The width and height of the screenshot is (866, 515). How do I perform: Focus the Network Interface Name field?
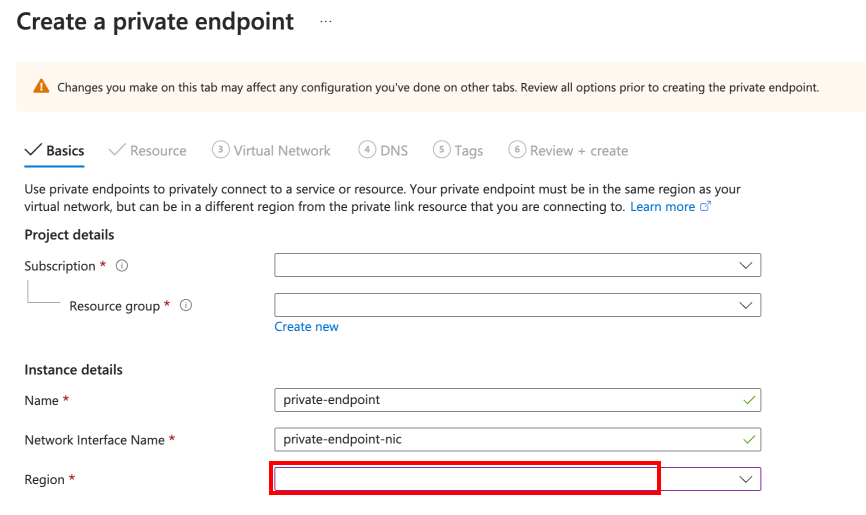tap(510, 439)
